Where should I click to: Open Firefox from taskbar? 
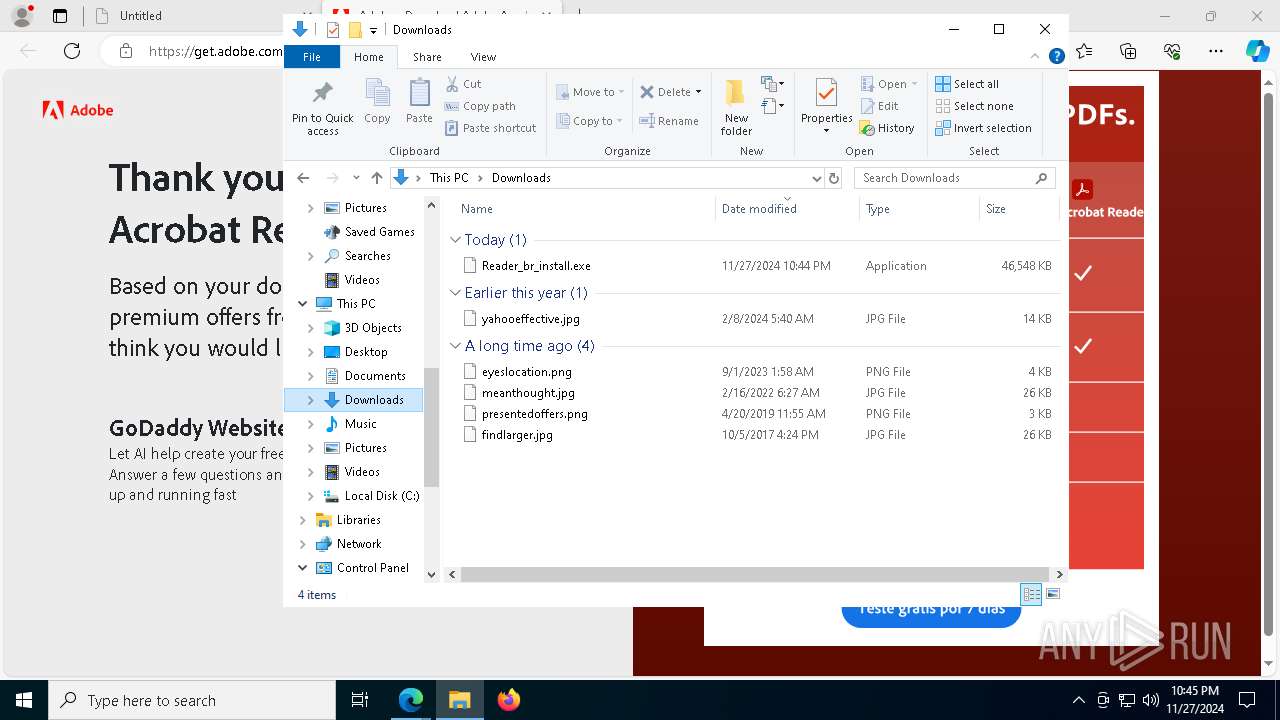[x=509, y=700]
